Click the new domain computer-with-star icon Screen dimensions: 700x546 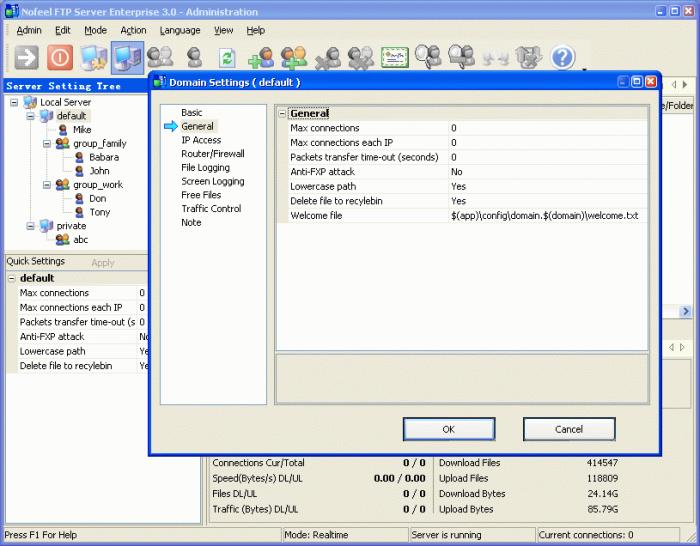94,58
